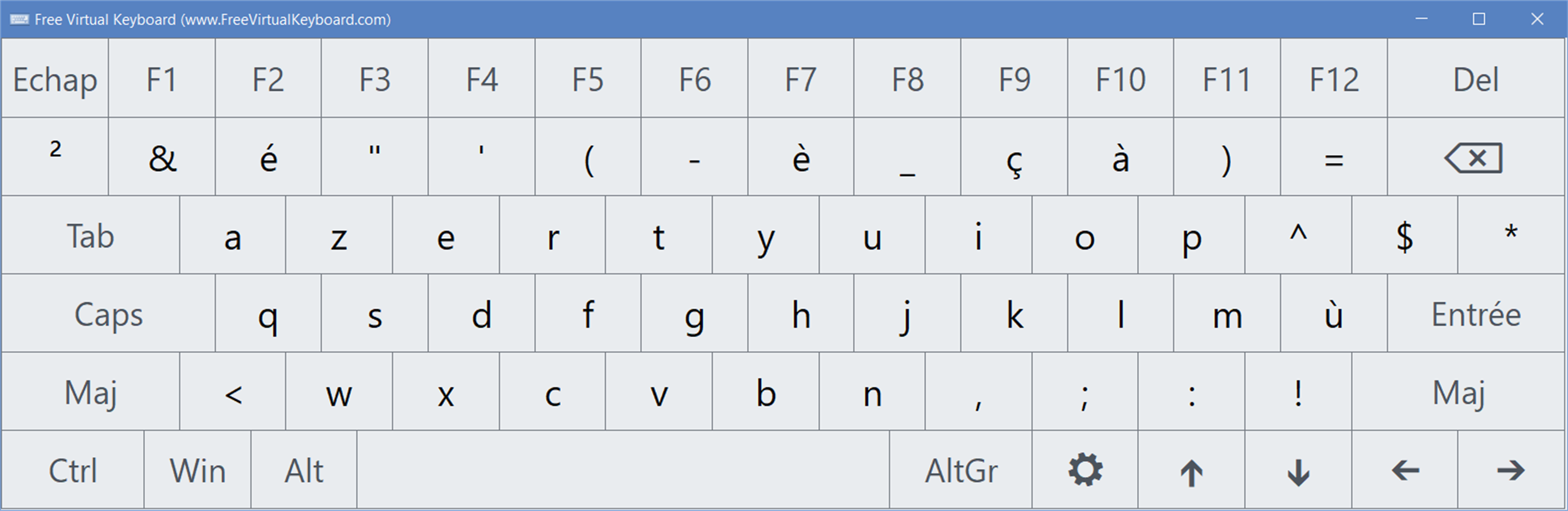
Task: Tap the left arrow key
Action: [x=1405, y=469]
